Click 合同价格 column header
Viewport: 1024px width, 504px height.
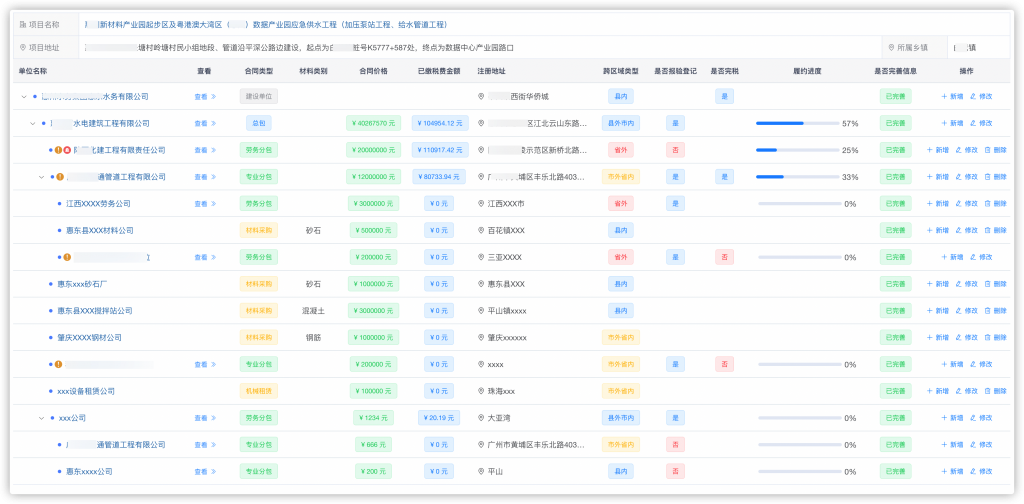point(373,71)
